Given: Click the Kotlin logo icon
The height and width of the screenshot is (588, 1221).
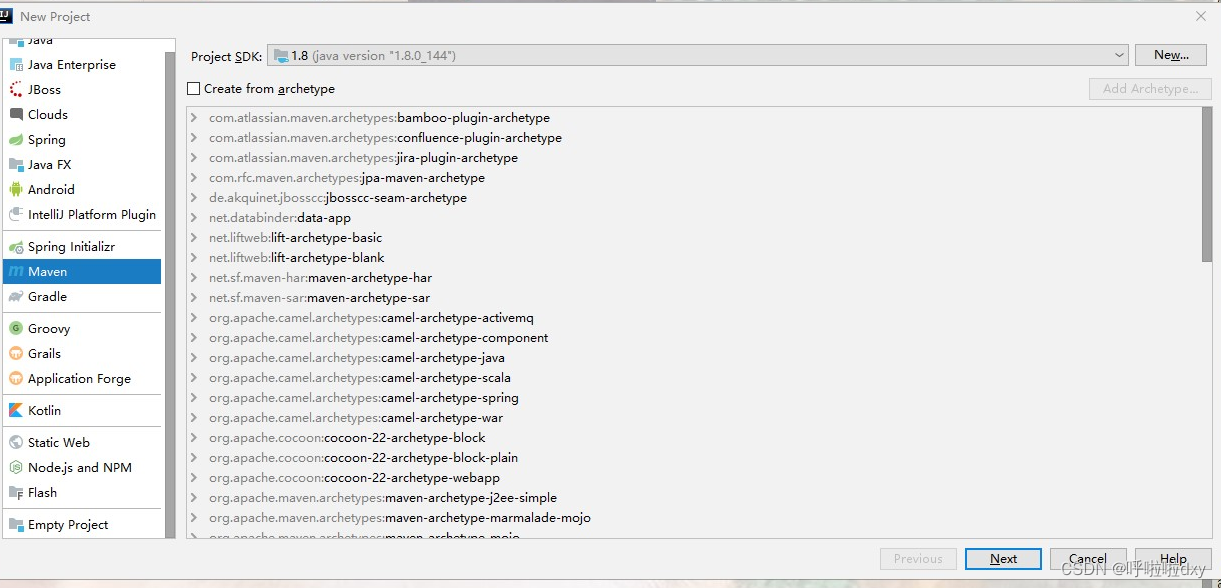Looking at the screenshot, I should 16,410.
